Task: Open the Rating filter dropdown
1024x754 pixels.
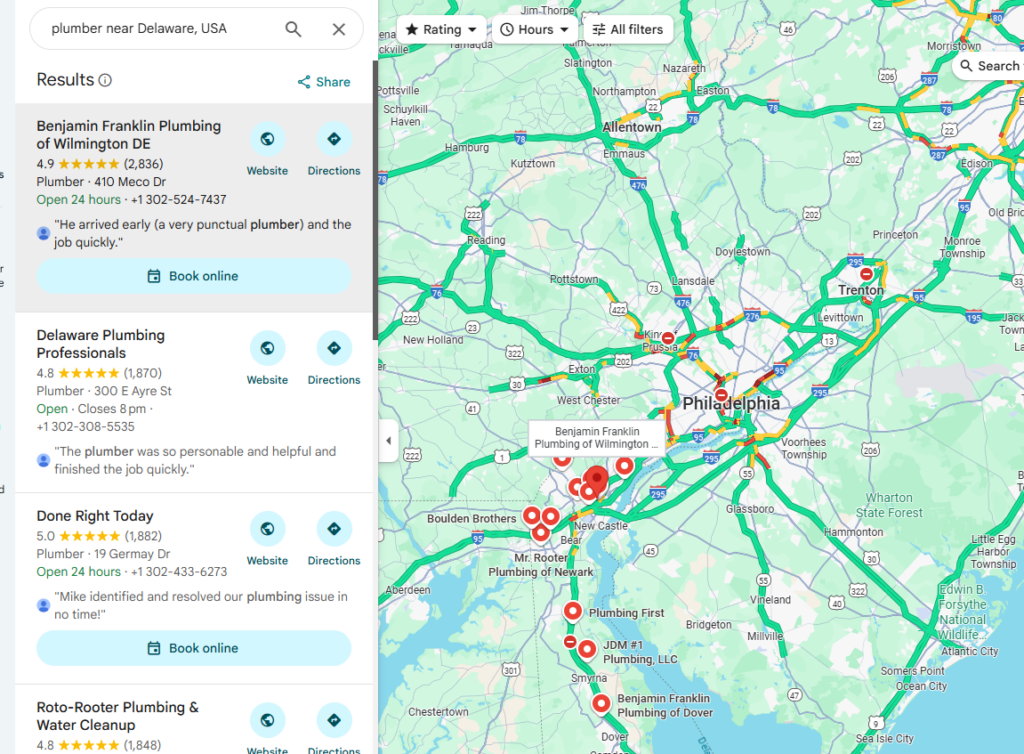Action: pyautogui.click(x=441, y=29)
